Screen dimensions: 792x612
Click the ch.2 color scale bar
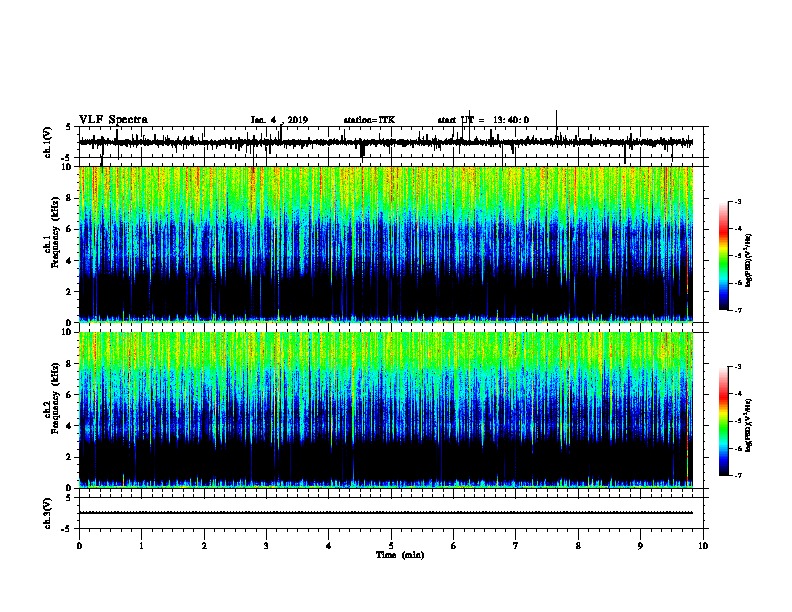(x=723, y=421)
